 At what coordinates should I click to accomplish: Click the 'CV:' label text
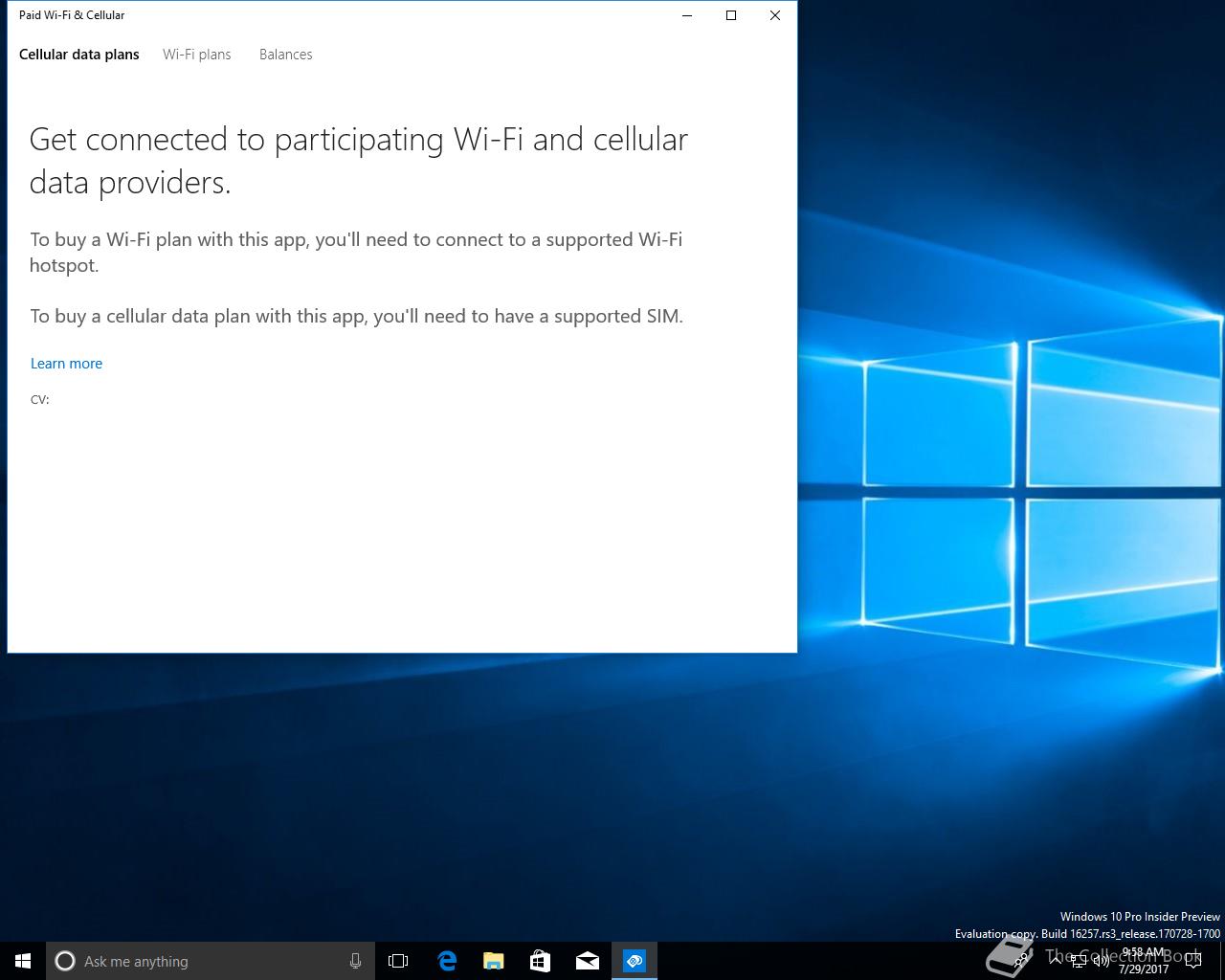pyautogui.click(x=40, y=400)
